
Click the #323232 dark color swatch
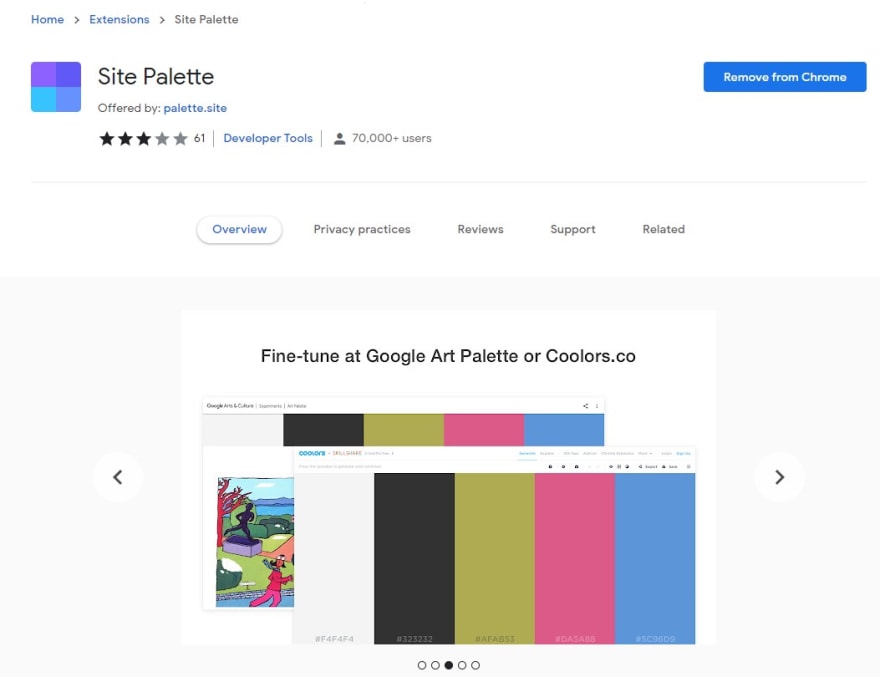coord(414,559)
